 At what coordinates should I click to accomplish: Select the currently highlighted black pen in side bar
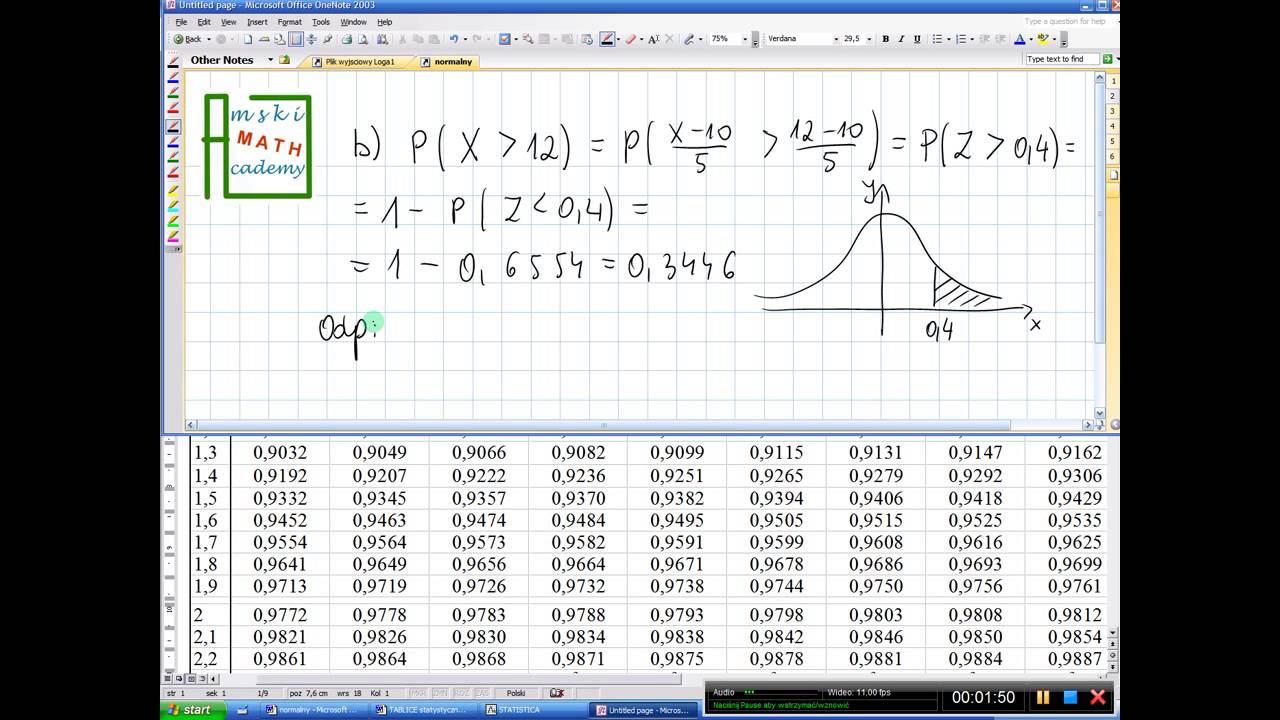(173, 126)
